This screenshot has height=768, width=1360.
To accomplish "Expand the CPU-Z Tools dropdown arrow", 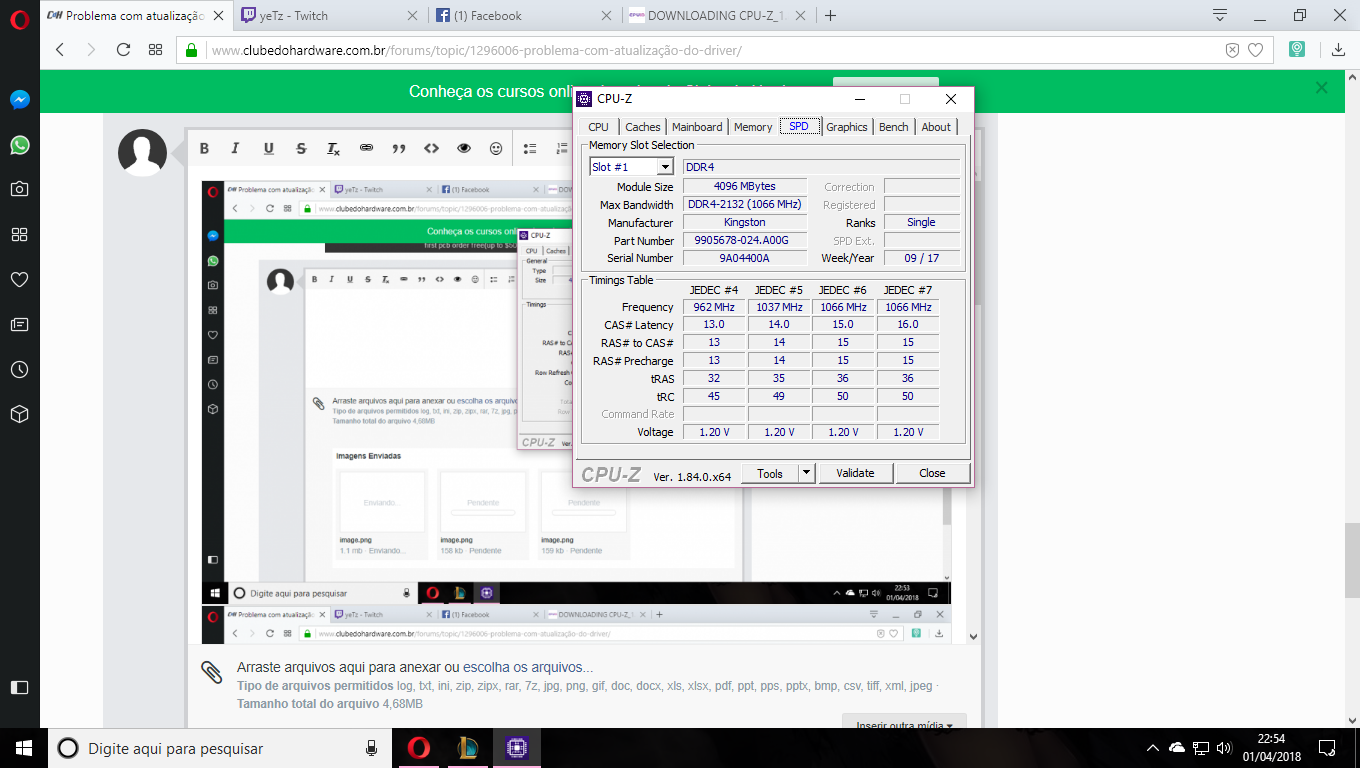I will point(807,473).
